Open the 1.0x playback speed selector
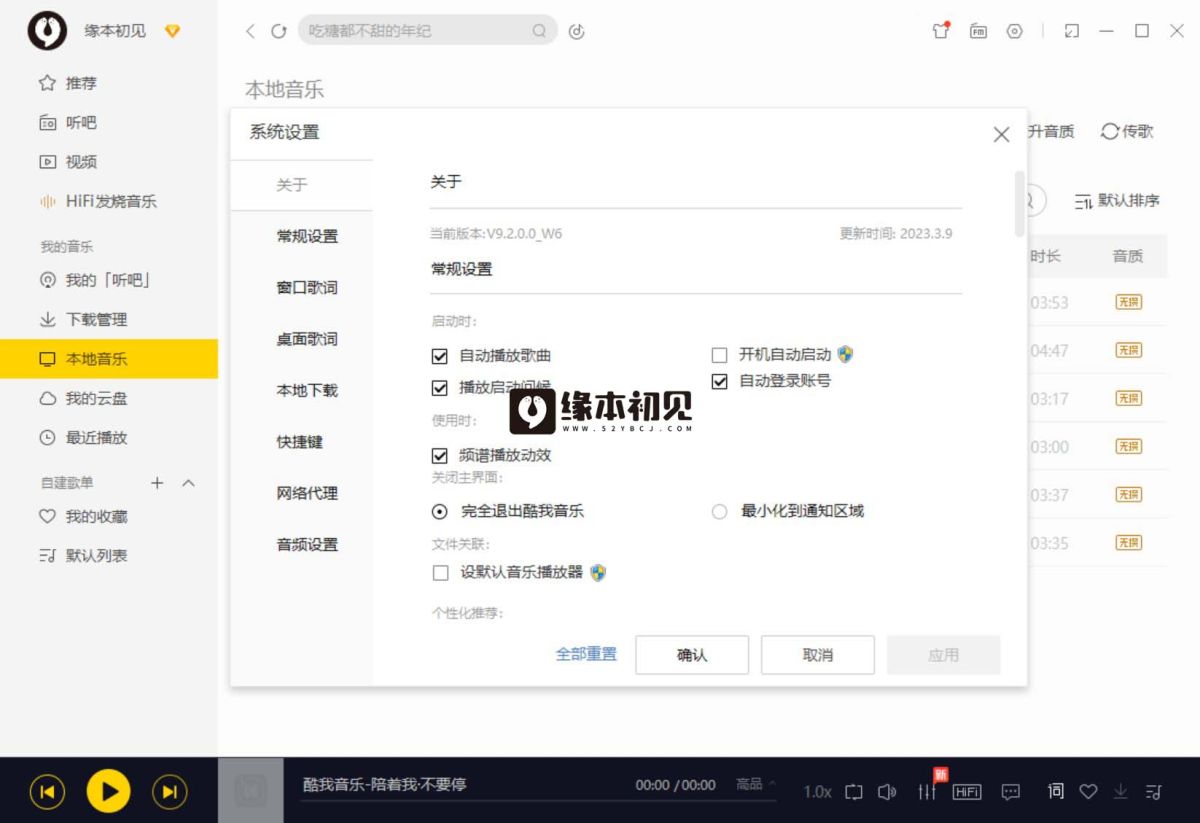The height and width of the screenshot is (823, 1200). pyautogui.click(x=817, y=792)
